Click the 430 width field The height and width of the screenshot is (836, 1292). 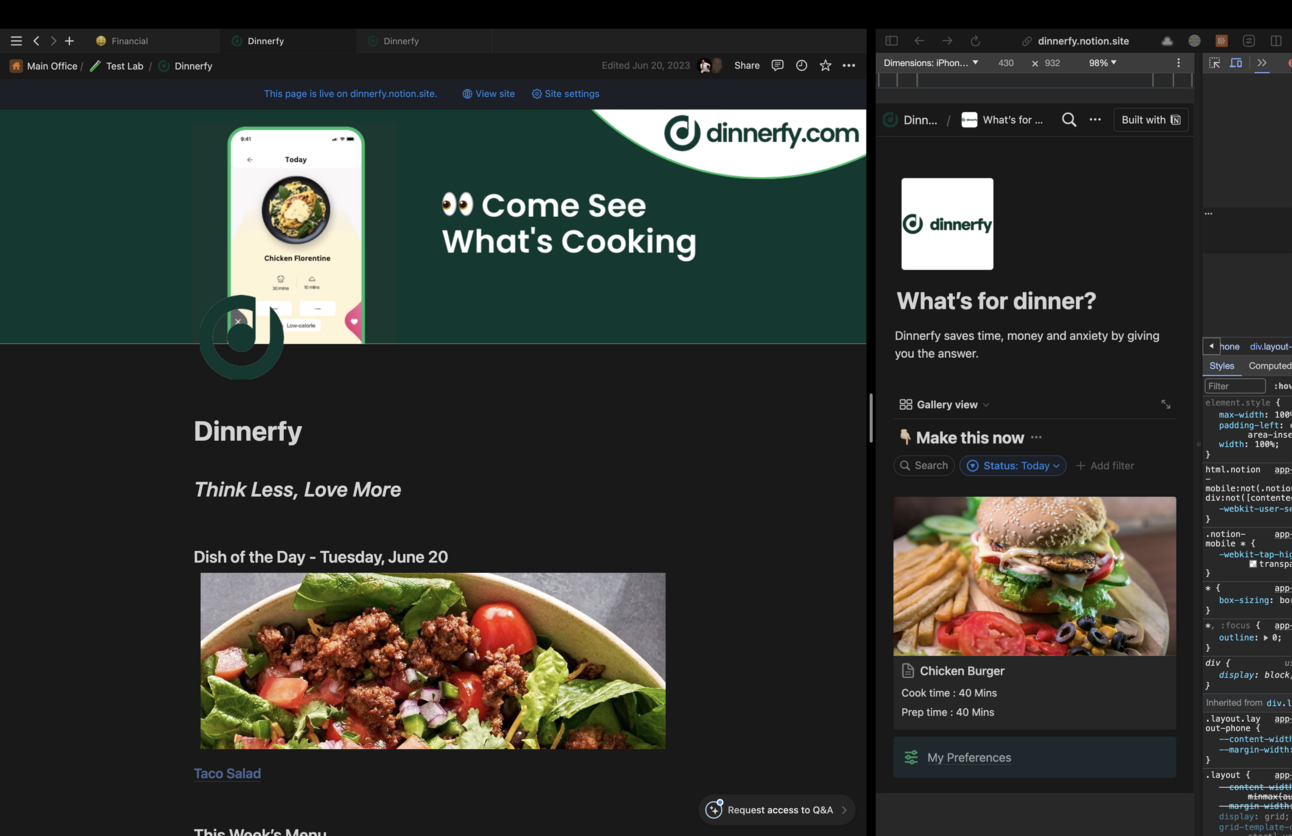click(x=1006, y=63)
